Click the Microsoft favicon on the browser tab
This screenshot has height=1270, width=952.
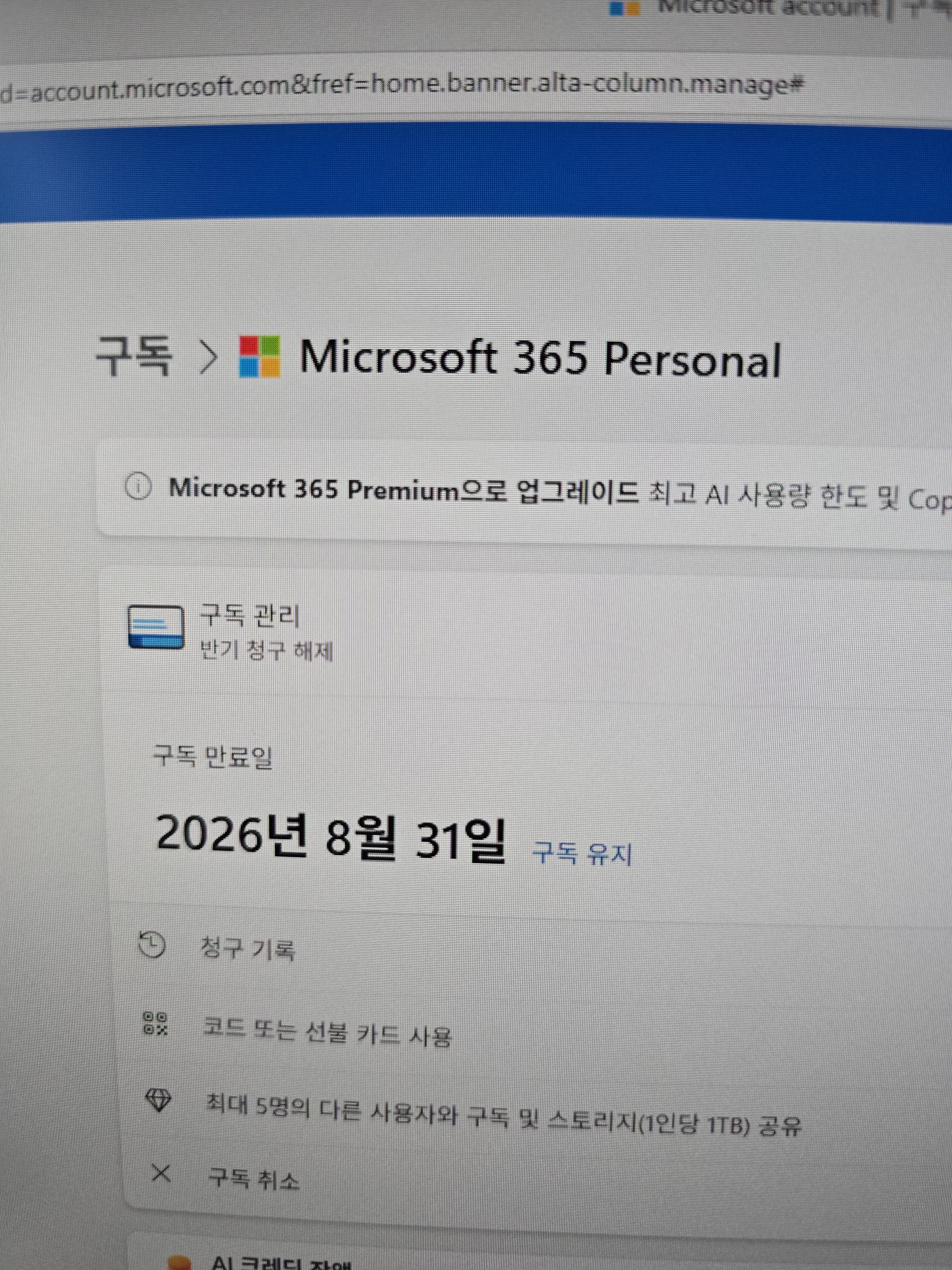pyautogui.click(x=624, y=8)
